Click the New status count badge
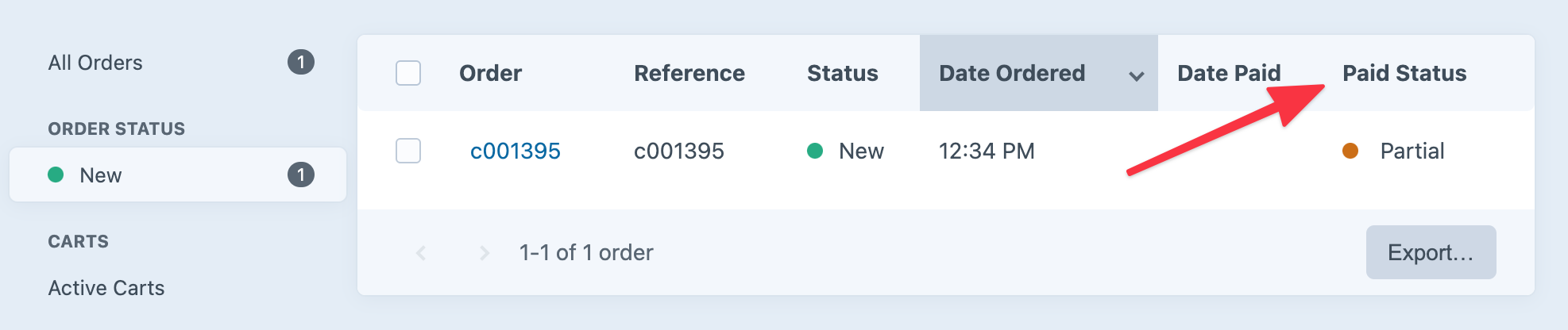The image size is (1568, 330). click(x=301, y=175)
